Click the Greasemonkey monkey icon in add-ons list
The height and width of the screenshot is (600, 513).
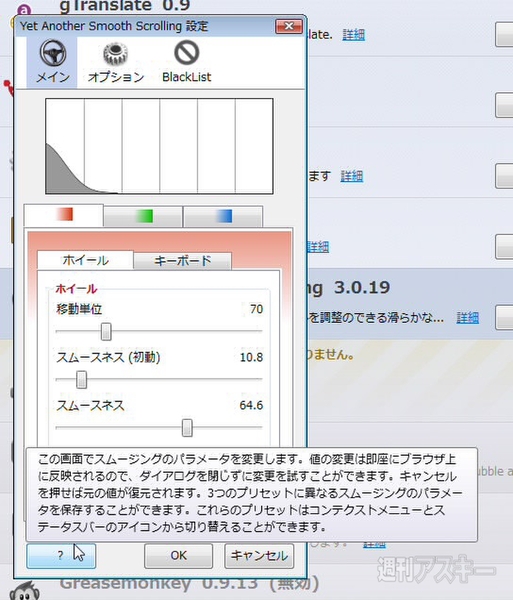(x=24, y=590)
